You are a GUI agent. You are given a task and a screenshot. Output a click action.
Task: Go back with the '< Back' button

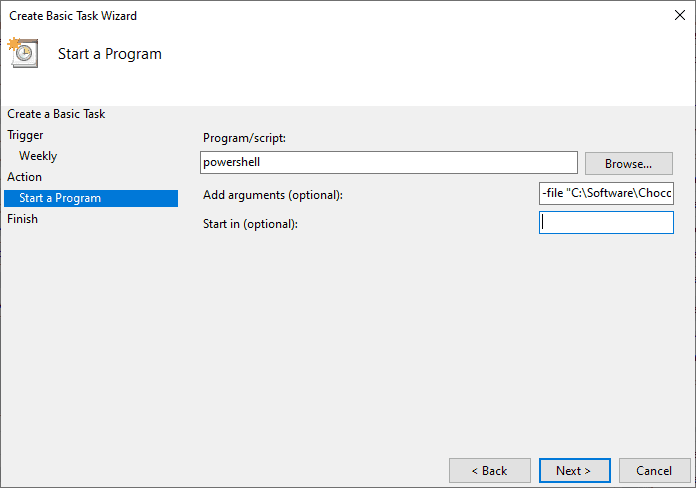[489, 470]
